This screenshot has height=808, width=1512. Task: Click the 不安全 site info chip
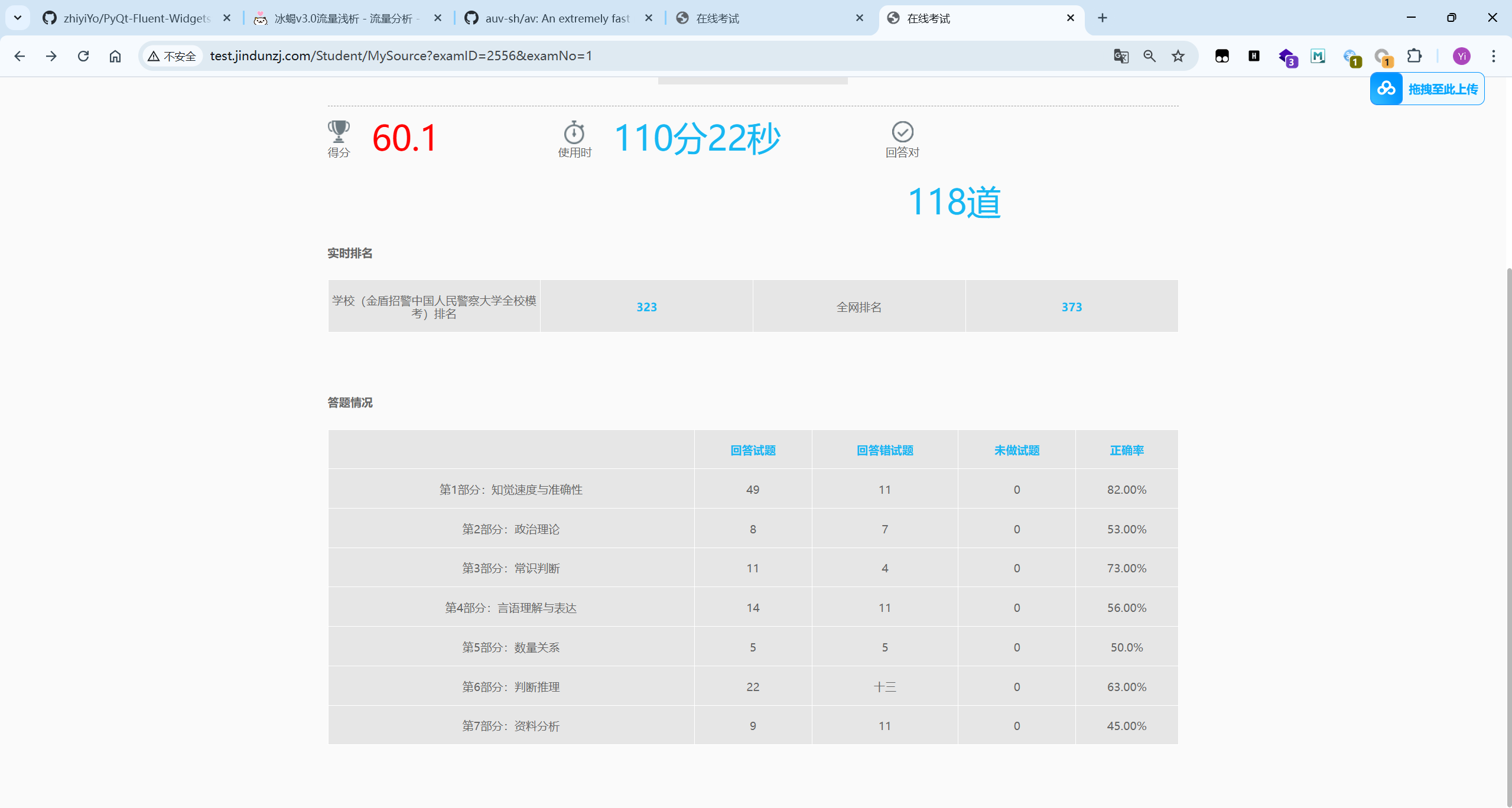point(172,56)
